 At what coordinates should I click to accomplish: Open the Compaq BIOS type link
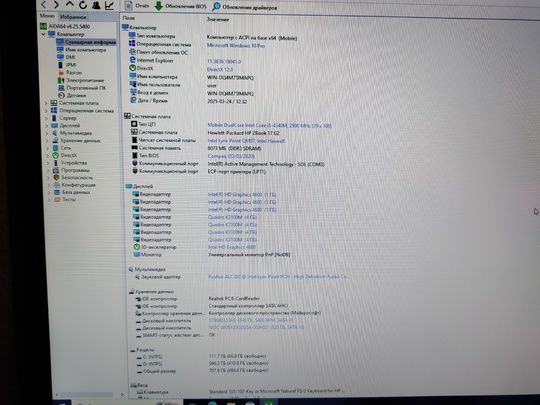coord(231,156)
